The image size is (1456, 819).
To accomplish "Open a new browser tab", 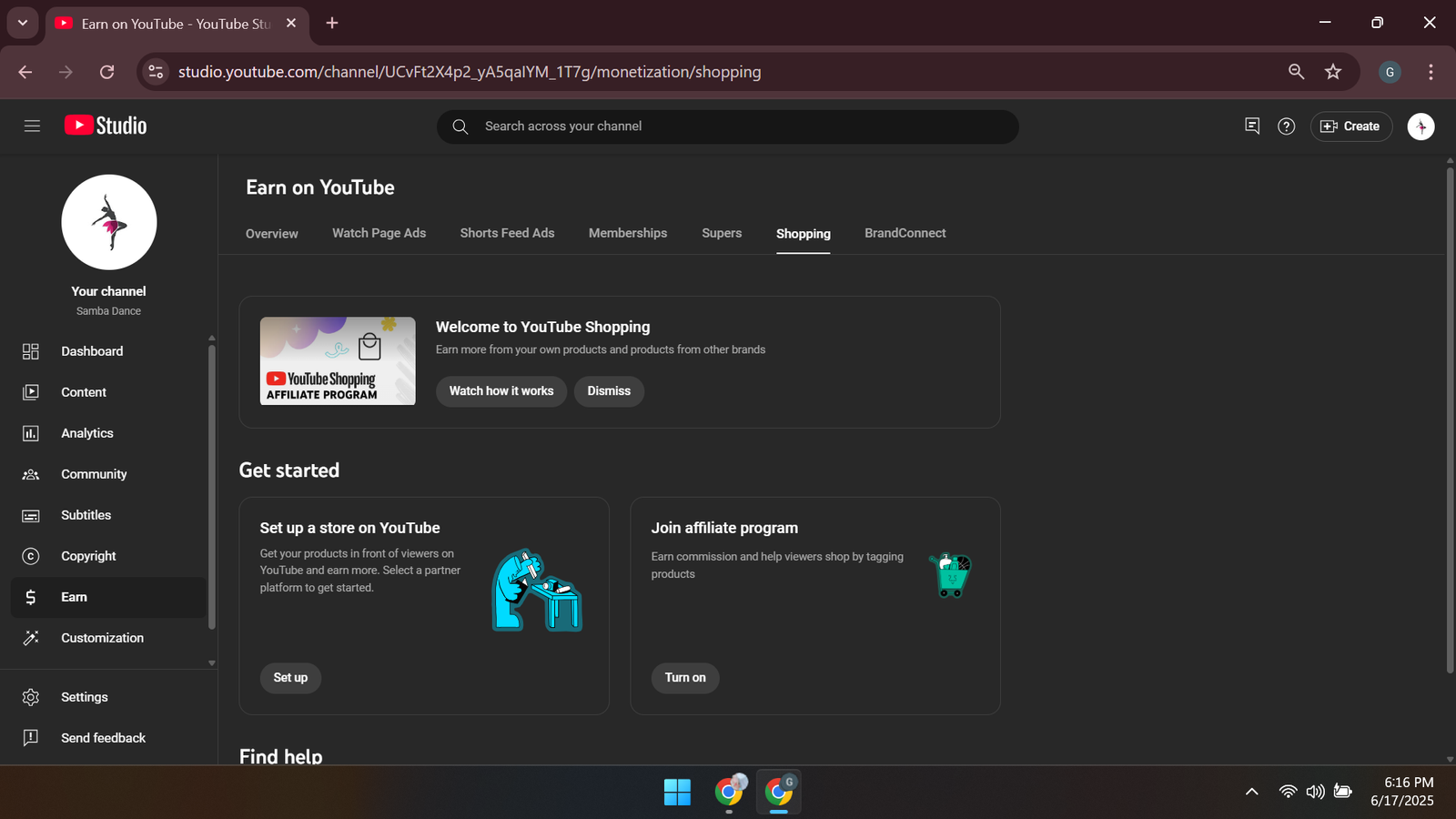I will pyautogui.click(x=332, y=23).
